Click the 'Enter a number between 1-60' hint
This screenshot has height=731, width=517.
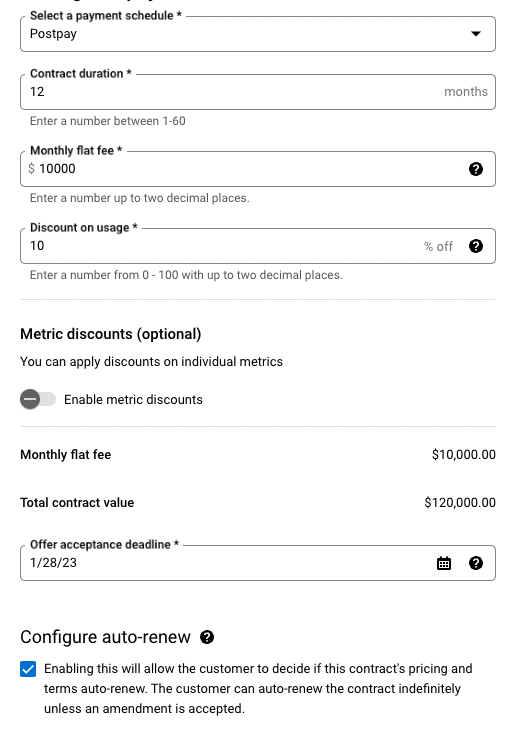click(x=108, y=121)
